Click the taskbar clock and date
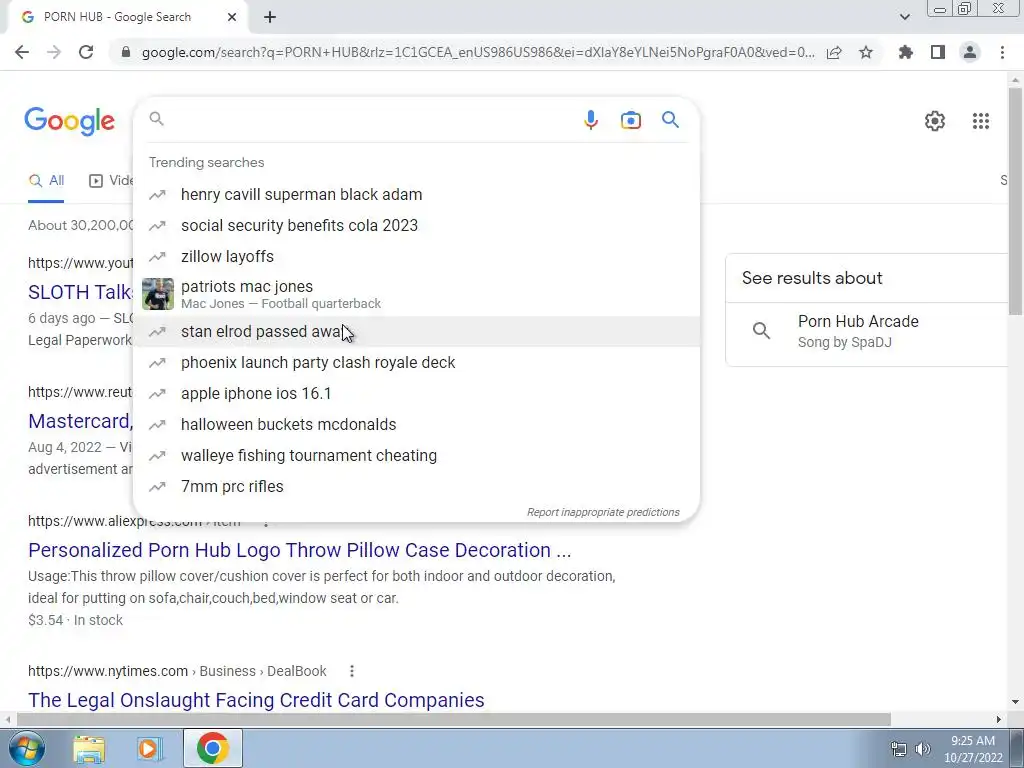1024x768 pixels. pyautogui.click(x=973, y=749)
